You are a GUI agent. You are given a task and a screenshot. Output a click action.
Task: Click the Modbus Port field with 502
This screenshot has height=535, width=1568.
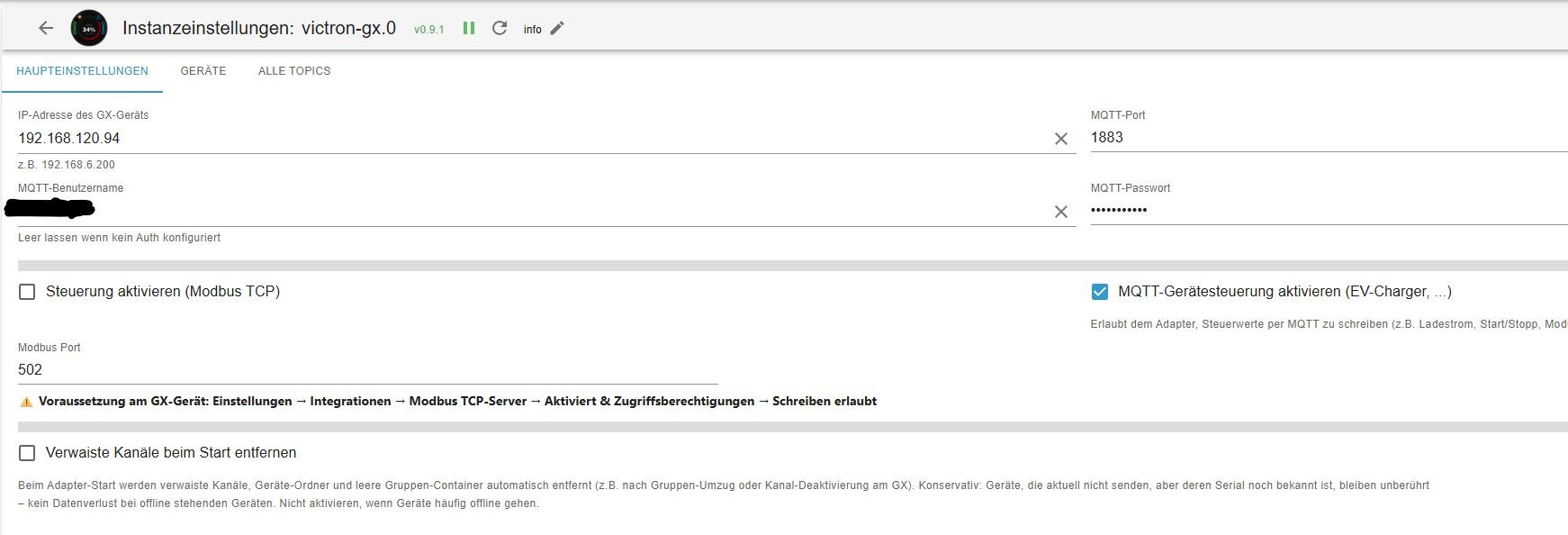pyautogui.click(x=367, y=370)
